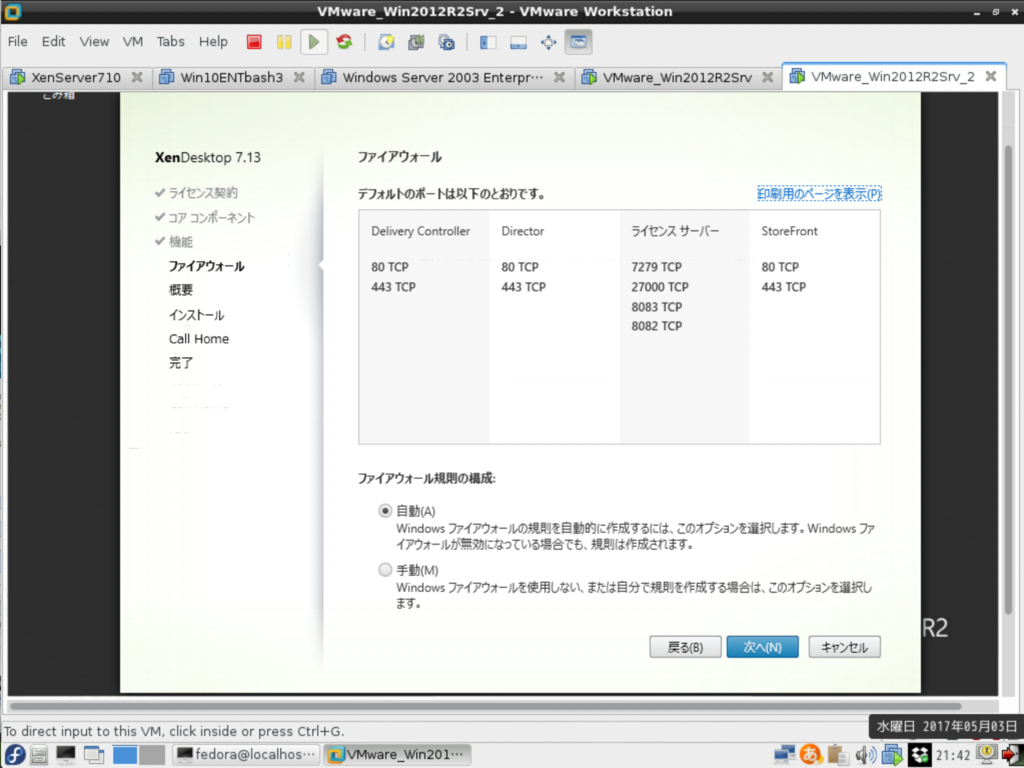Image resolution: width=1024 pixels, height=768 pixels.
Task: Switch to Windows Server 2003 Enterprise tab
Action: pyautogui.click(x=443, y=77)
